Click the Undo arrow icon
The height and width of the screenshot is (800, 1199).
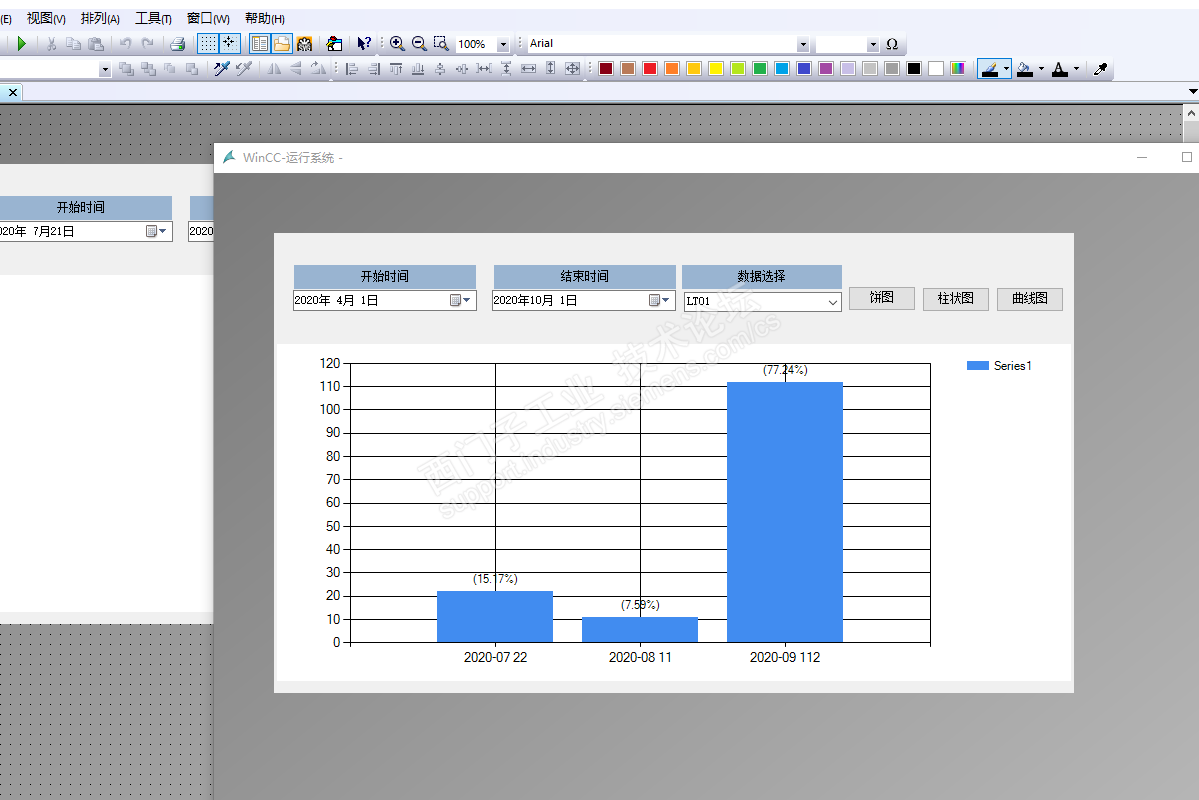pyautogui.click(x=125, y=44)
